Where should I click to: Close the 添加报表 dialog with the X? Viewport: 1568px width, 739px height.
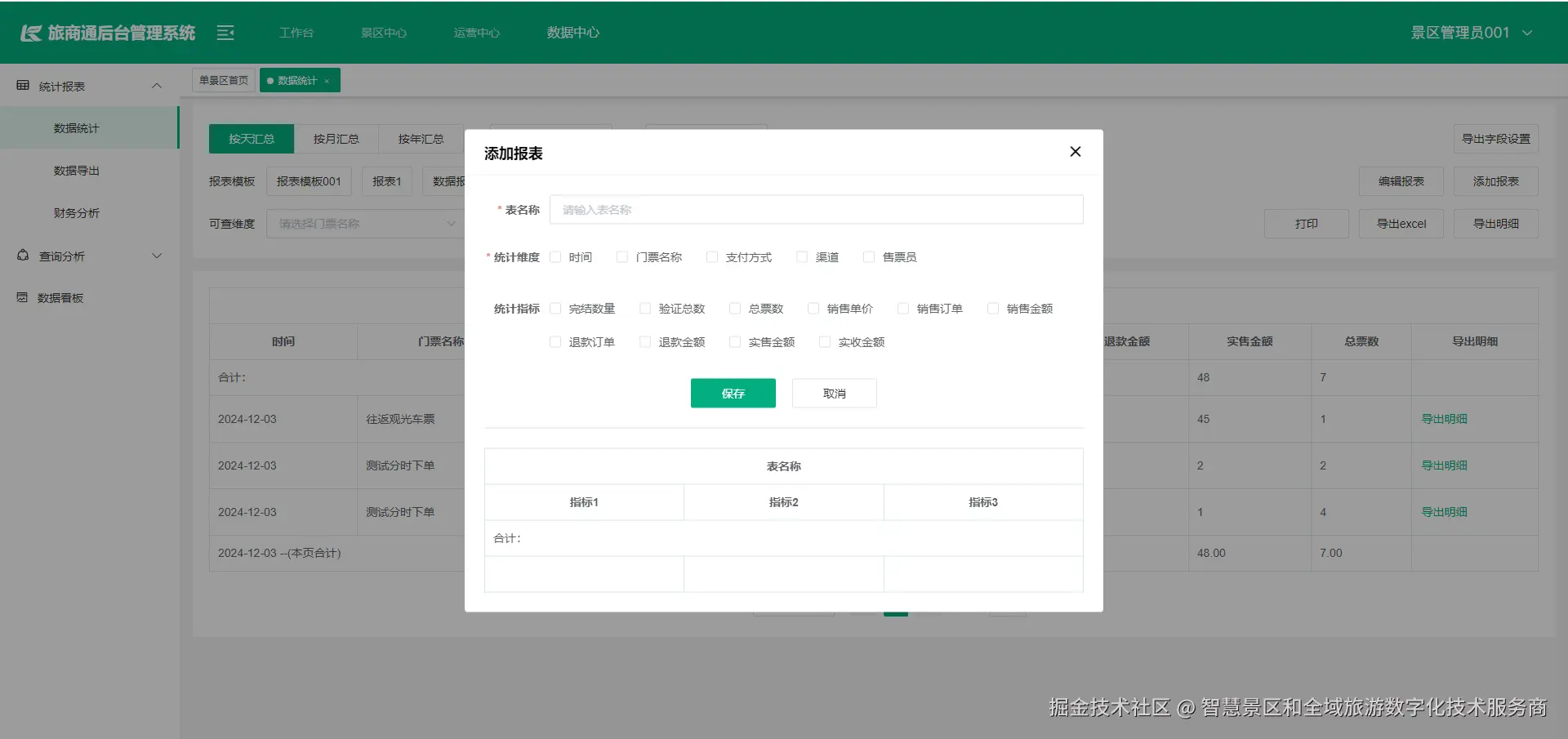(1075, 152)
